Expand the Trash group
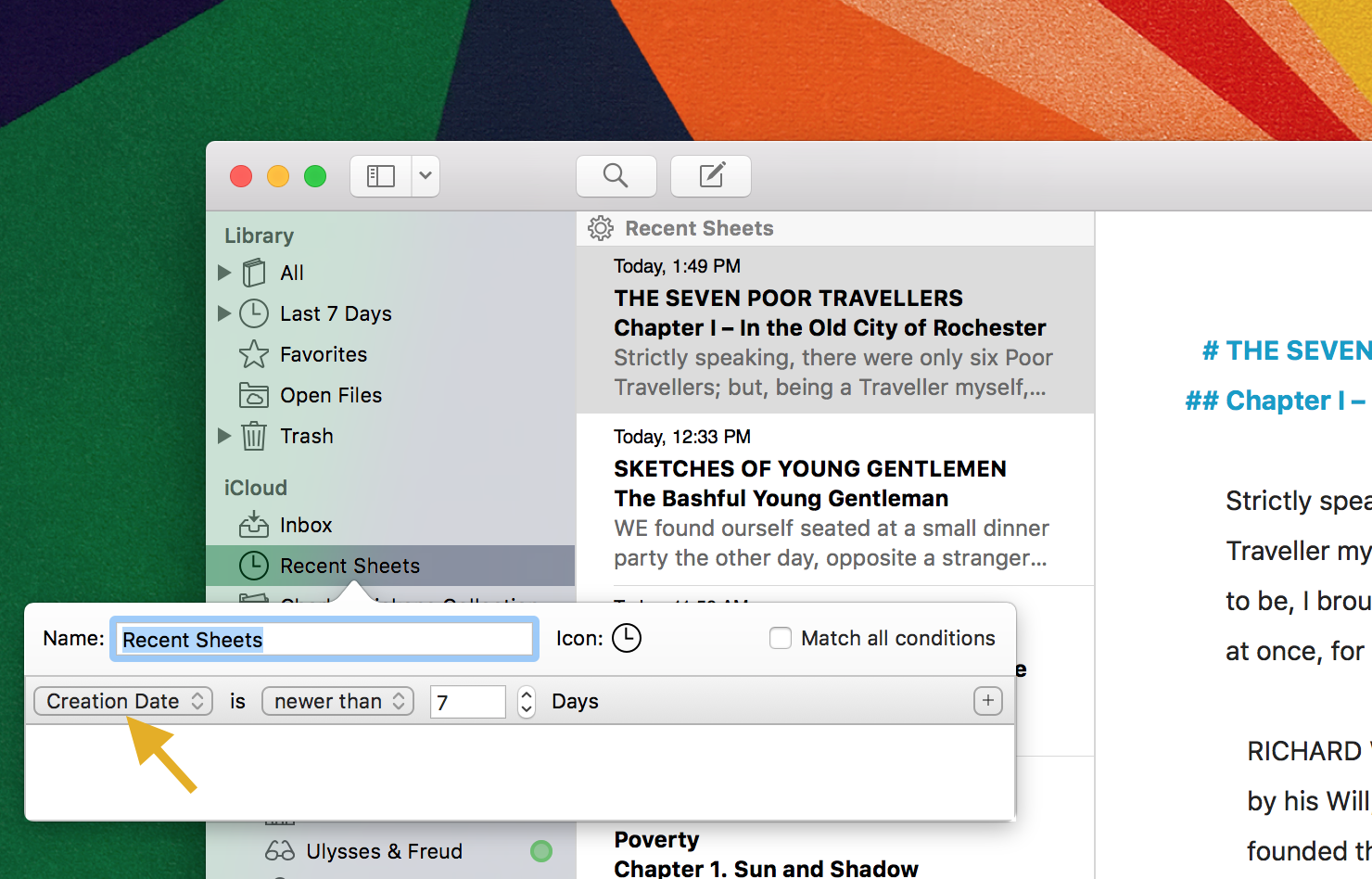The image size is (1372, 879). pyautogui.click(x=224, y=436)
